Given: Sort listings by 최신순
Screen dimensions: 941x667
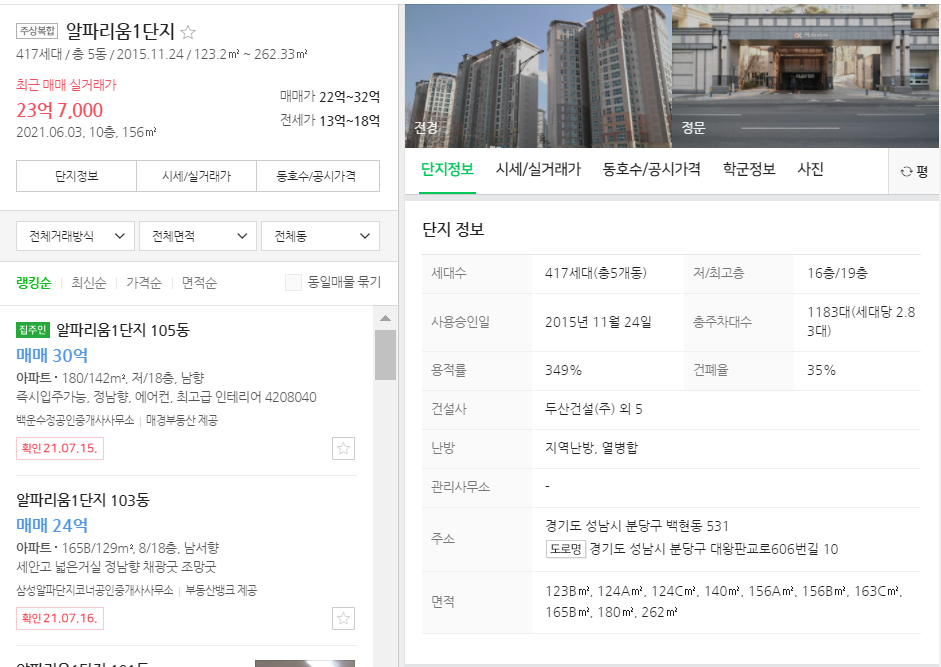Looking at the screenshot, I should pyautogui.click(x=88, y=283).
